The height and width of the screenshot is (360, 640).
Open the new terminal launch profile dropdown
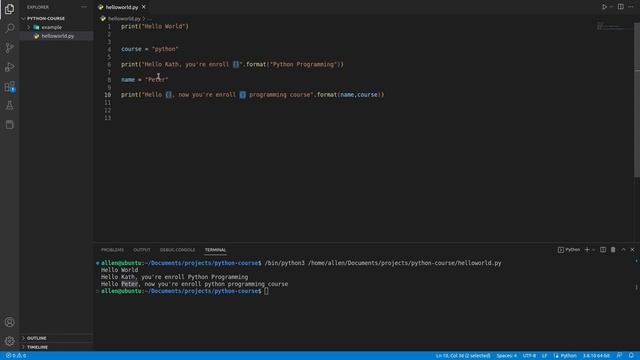[x=593, y=250]
